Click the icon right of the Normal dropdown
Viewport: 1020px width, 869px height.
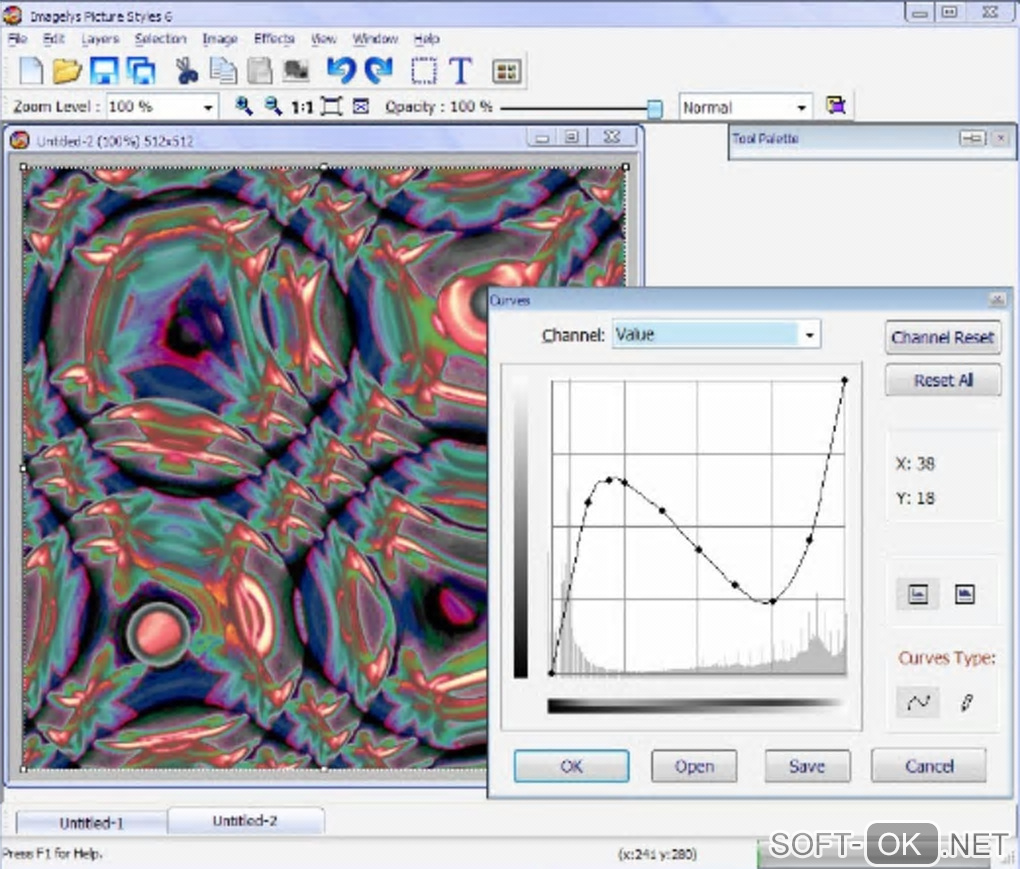(x=836, y=105)
